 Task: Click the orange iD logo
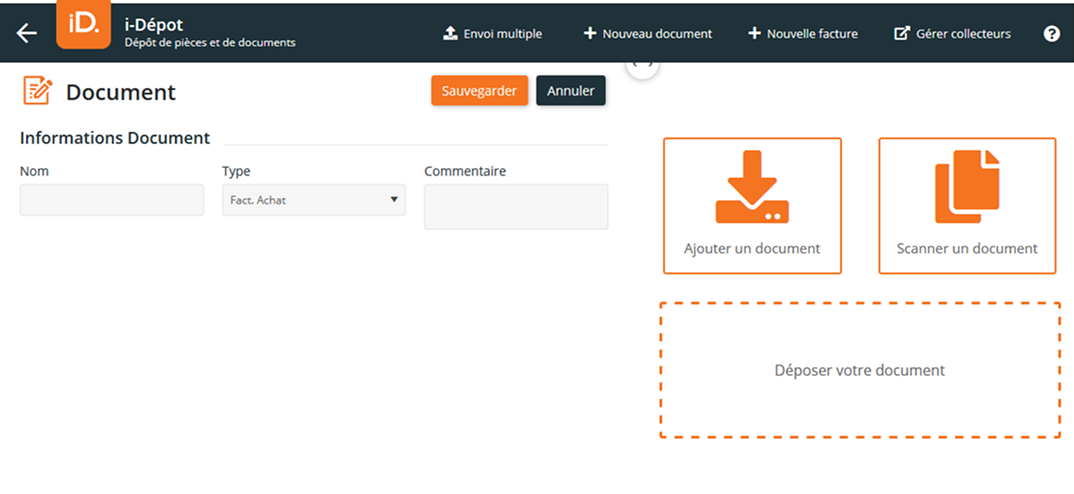coord(83,25)
